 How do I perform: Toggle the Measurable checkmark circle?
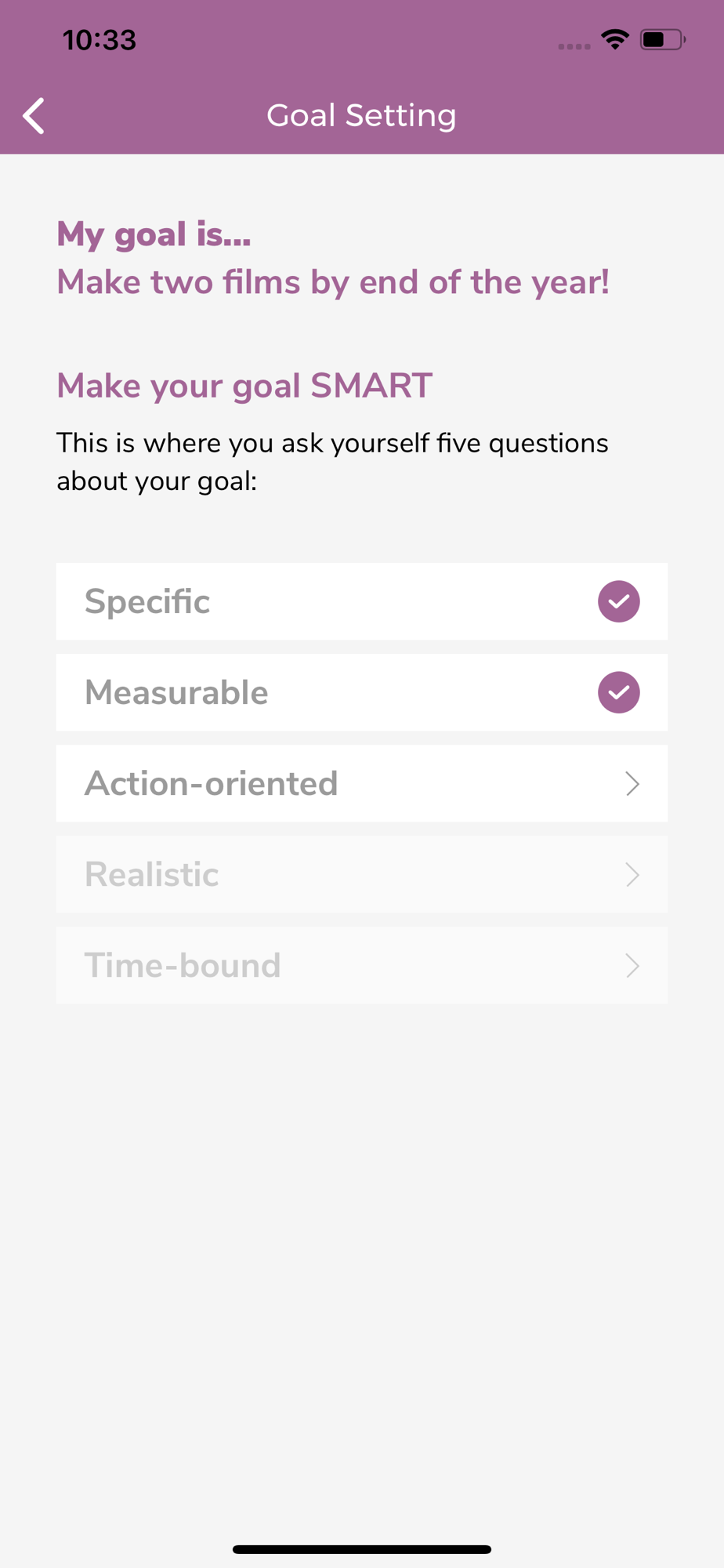coord(619,692)
